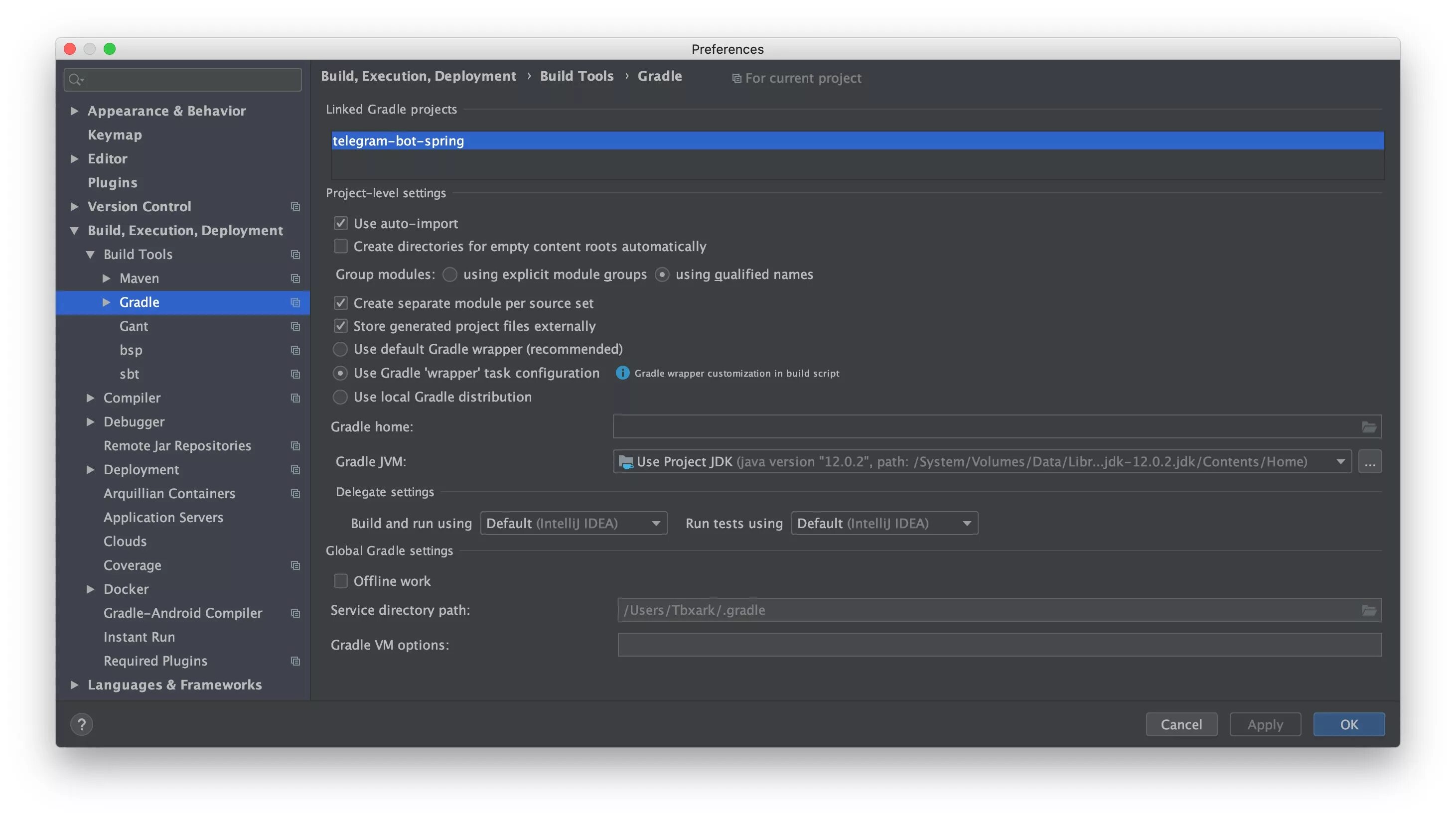This screenshot has height=821, width=1456.
Task: Select Keymap in the settings sidebar
Action: tap(115, 135)
